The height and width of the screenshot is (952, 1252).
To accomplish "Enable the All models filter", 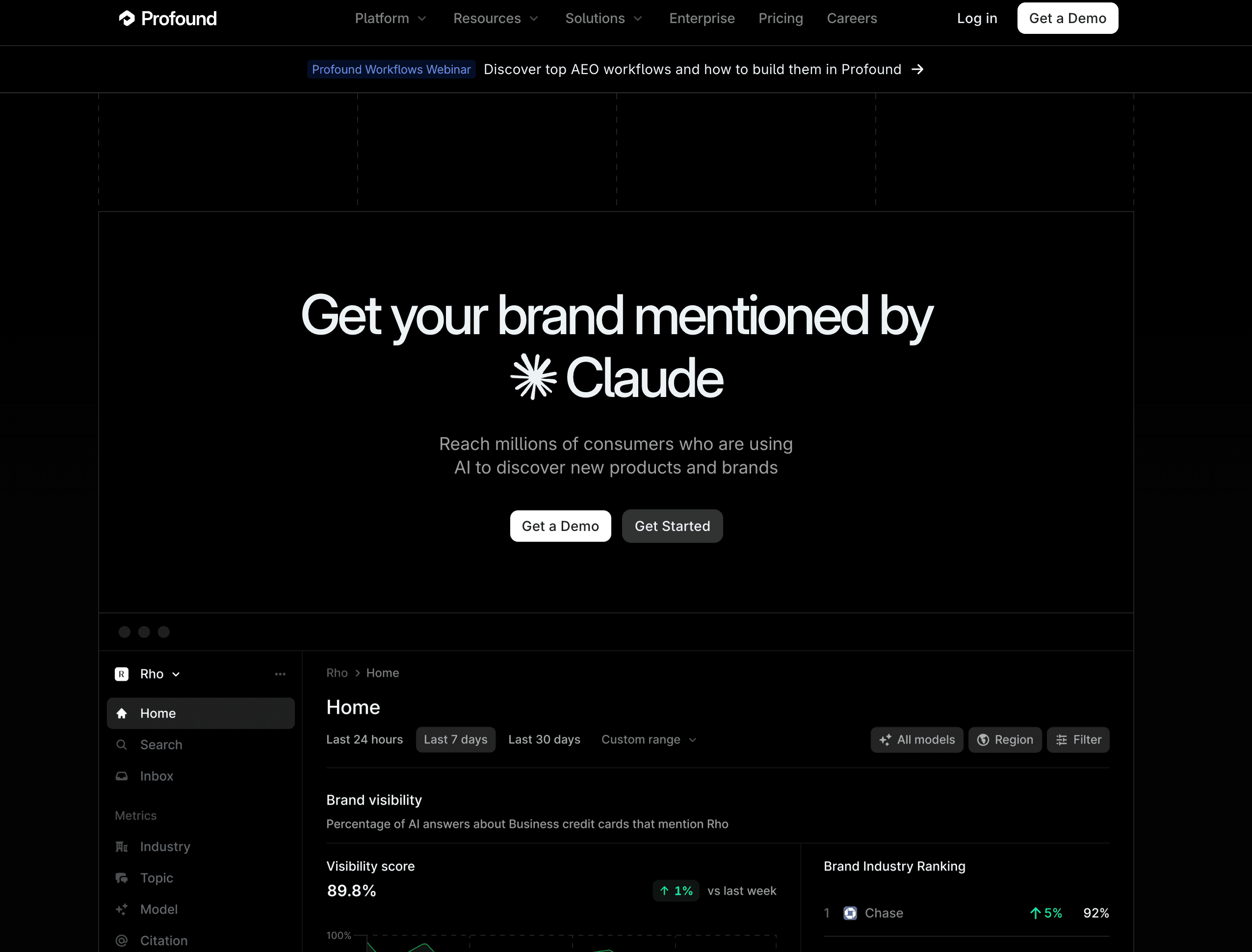I will [916, 740].
